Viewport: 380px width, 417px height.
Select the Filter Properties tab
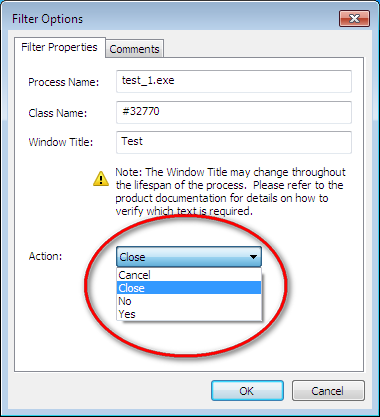coord(60,47)
